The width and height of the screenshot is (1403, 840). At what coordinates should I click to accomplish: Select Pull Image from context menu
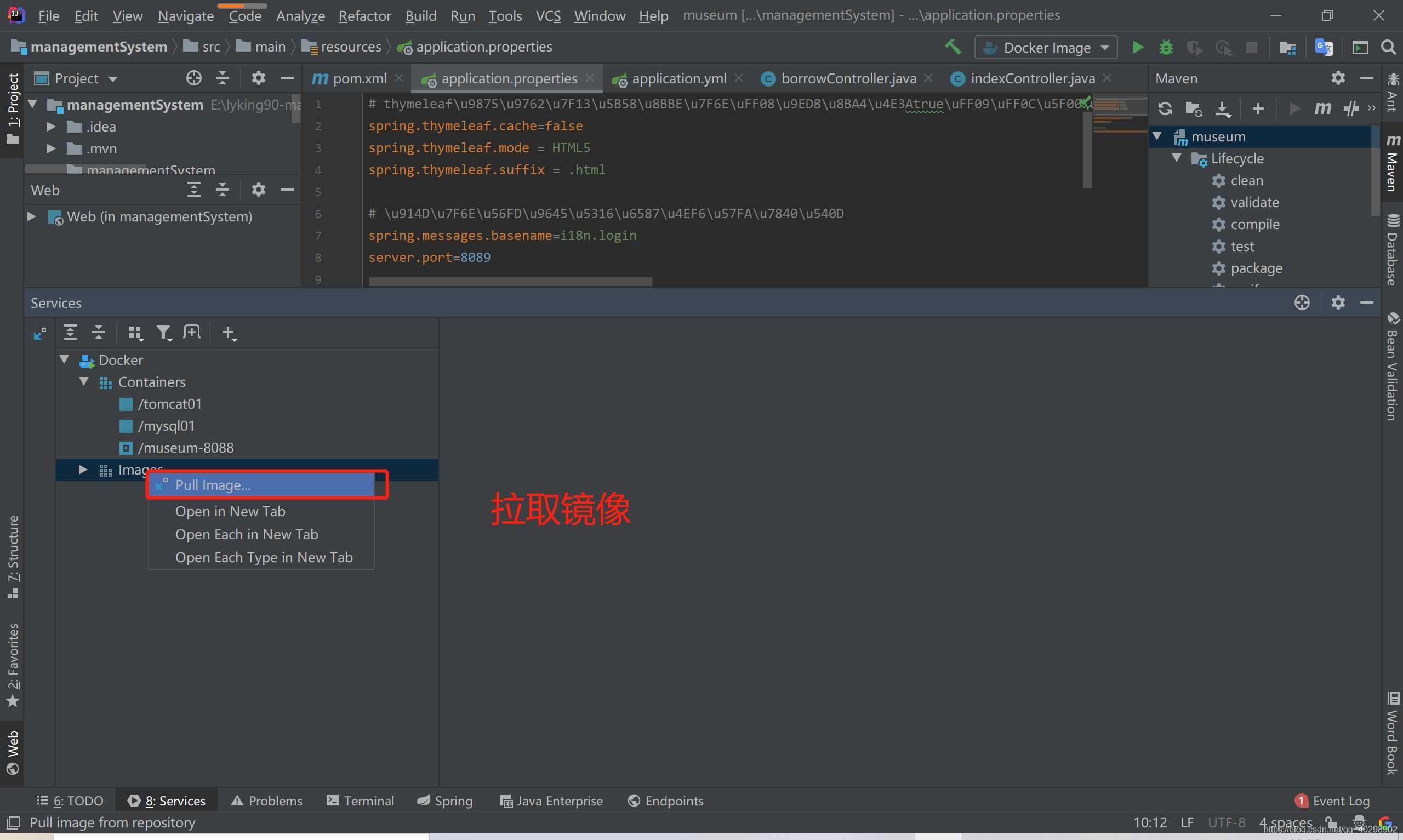tap(213, 485)
